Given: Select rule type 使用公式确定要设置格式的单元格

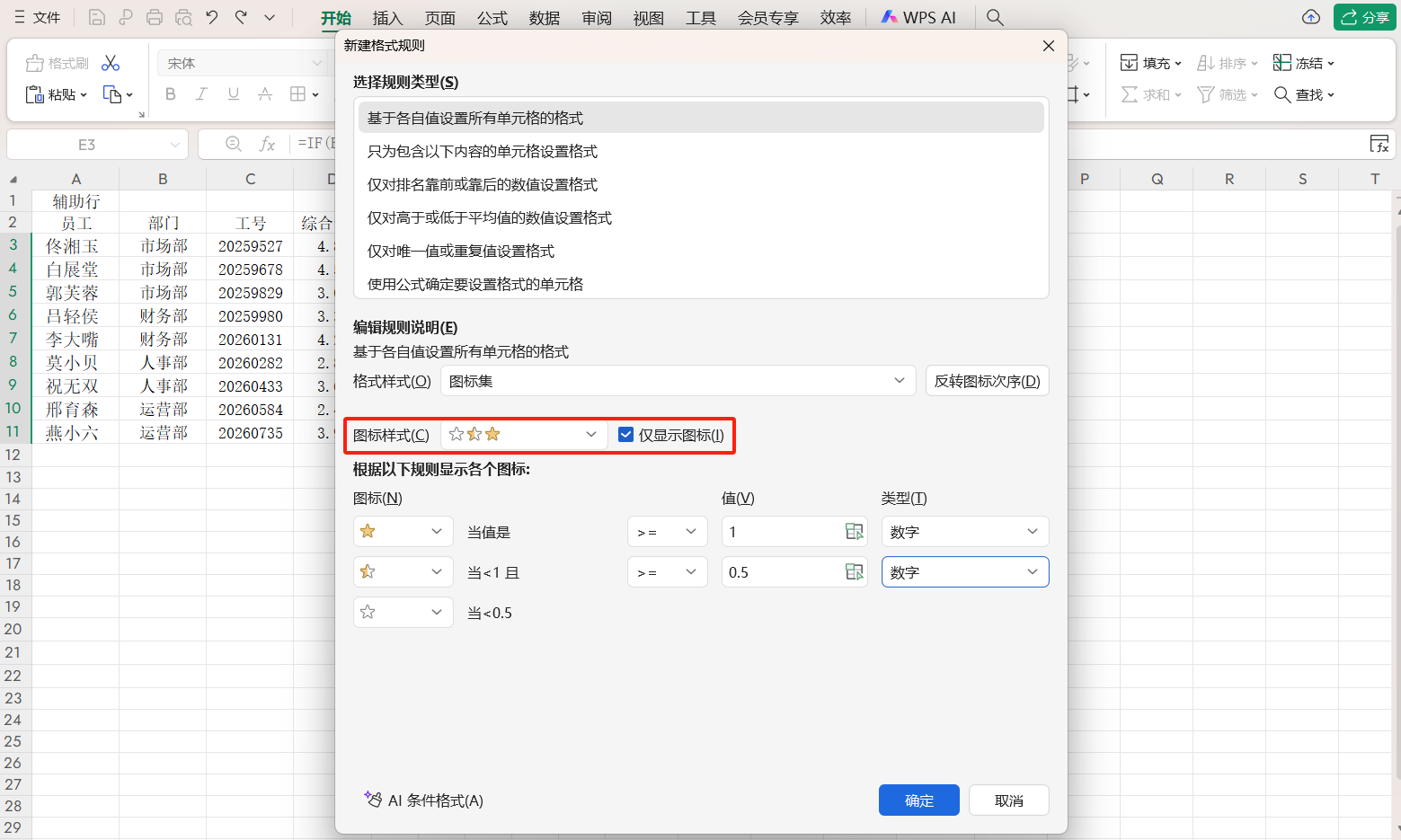Looking at the screenshot, I should click(x=475, y=284).
